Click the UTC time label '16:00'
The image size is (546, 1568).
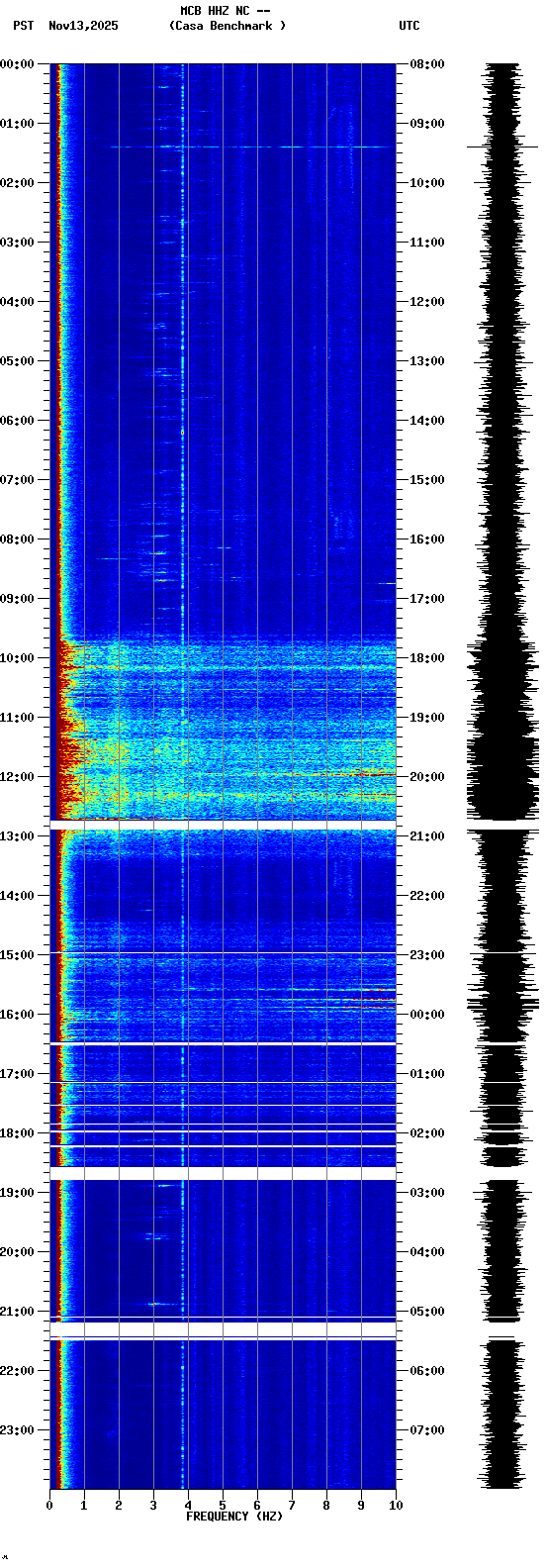(x=427, y=539)
